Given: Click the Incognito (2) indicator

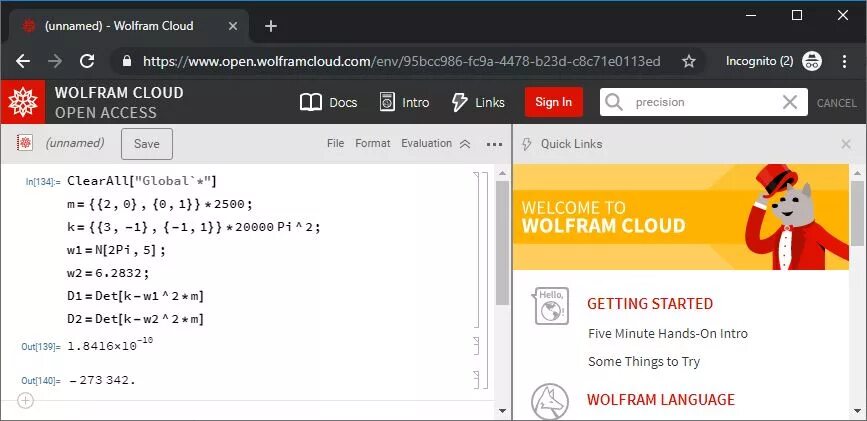Looking at the screenshot, I should click(774, 61).
